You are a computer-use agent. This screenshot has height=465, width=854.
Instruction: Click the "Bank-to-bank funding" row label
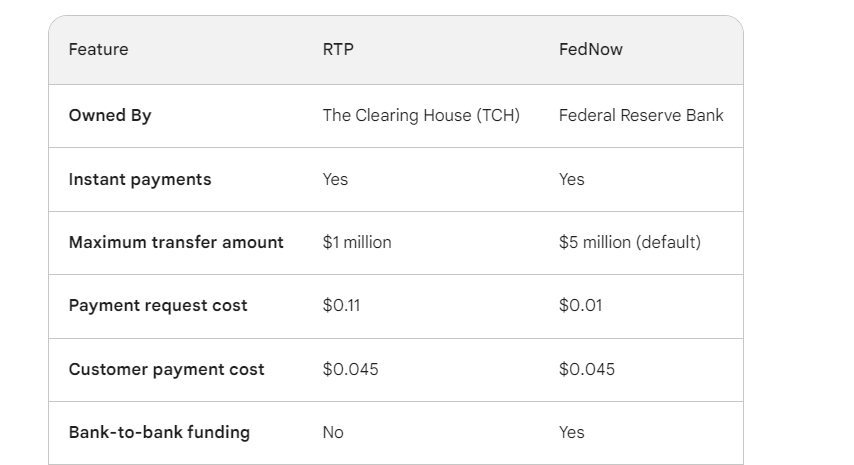pos(159,432)
